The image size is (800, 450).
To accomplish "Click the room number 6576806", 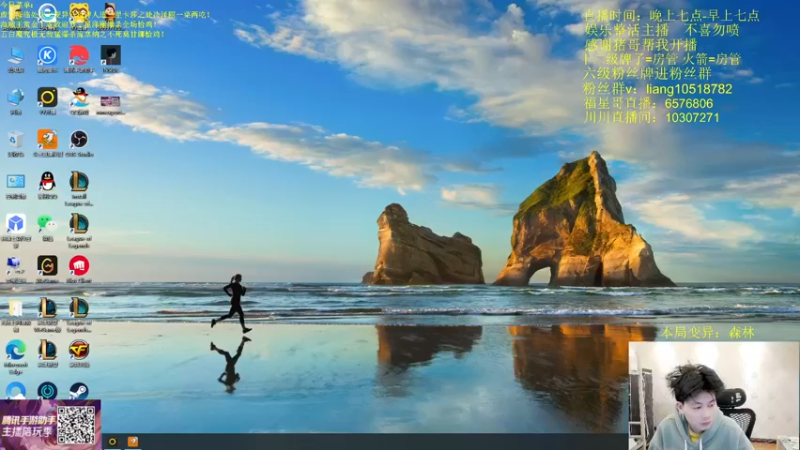I will click(689, 104).
